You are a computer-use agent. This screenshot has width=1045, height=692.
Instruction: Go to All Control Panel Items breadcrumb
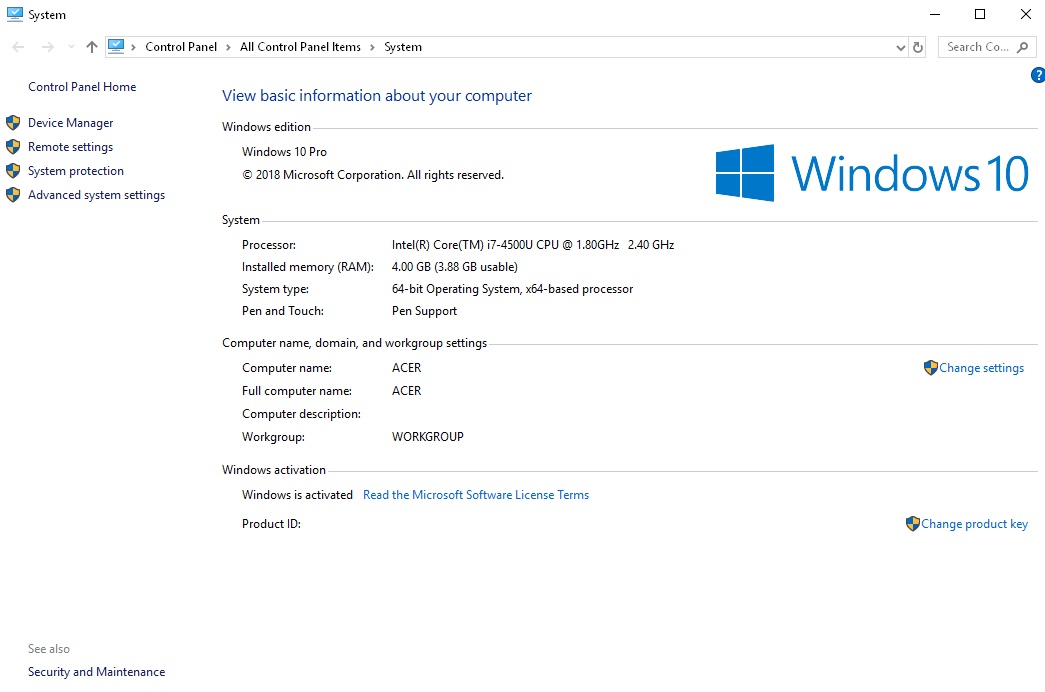300,47
